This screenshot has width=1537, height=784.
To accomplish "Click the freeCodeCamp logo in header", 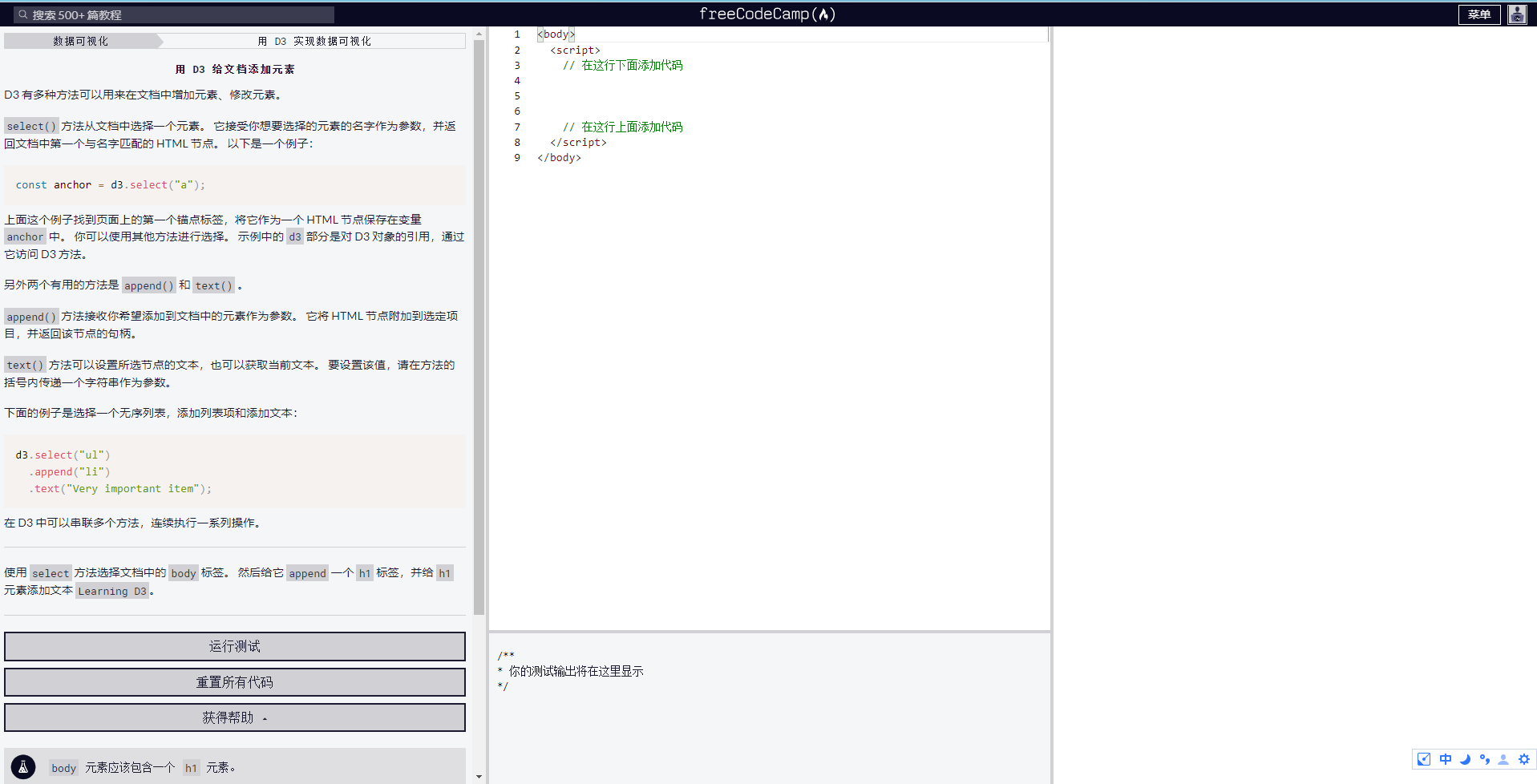I will click(767, 14).
